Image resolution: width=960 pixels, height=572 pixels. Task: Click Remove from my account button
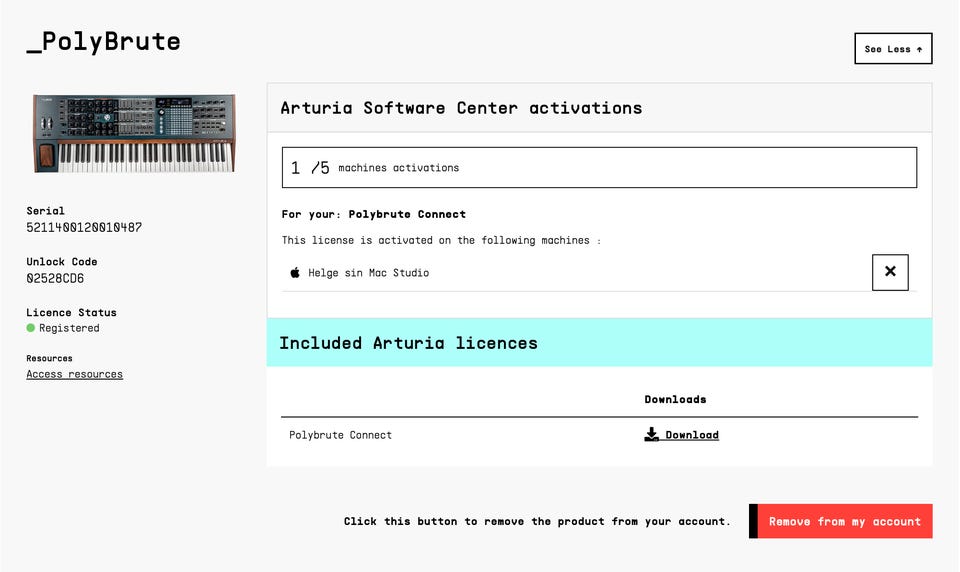(841, 521)
